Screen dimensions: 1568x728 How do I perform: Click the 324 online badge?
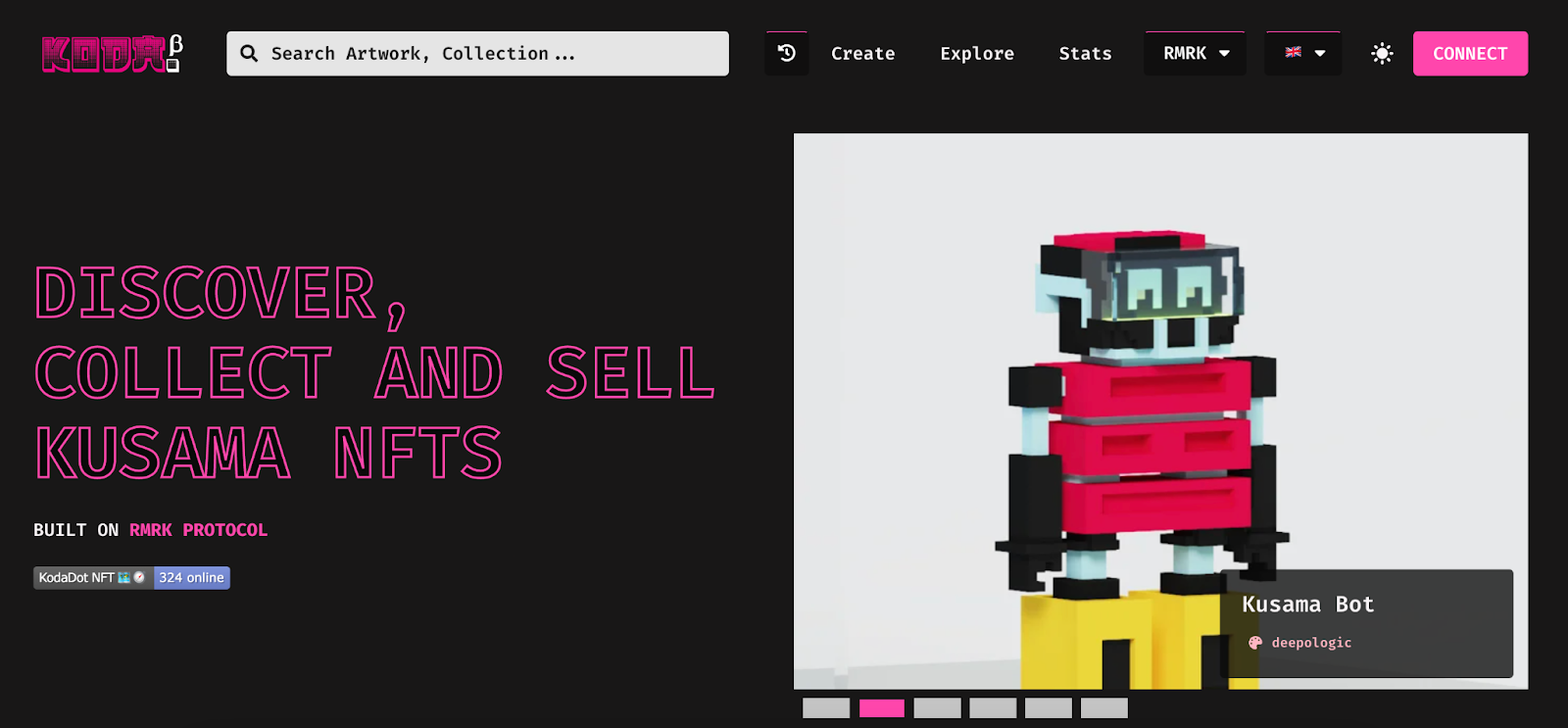(192, 578)
